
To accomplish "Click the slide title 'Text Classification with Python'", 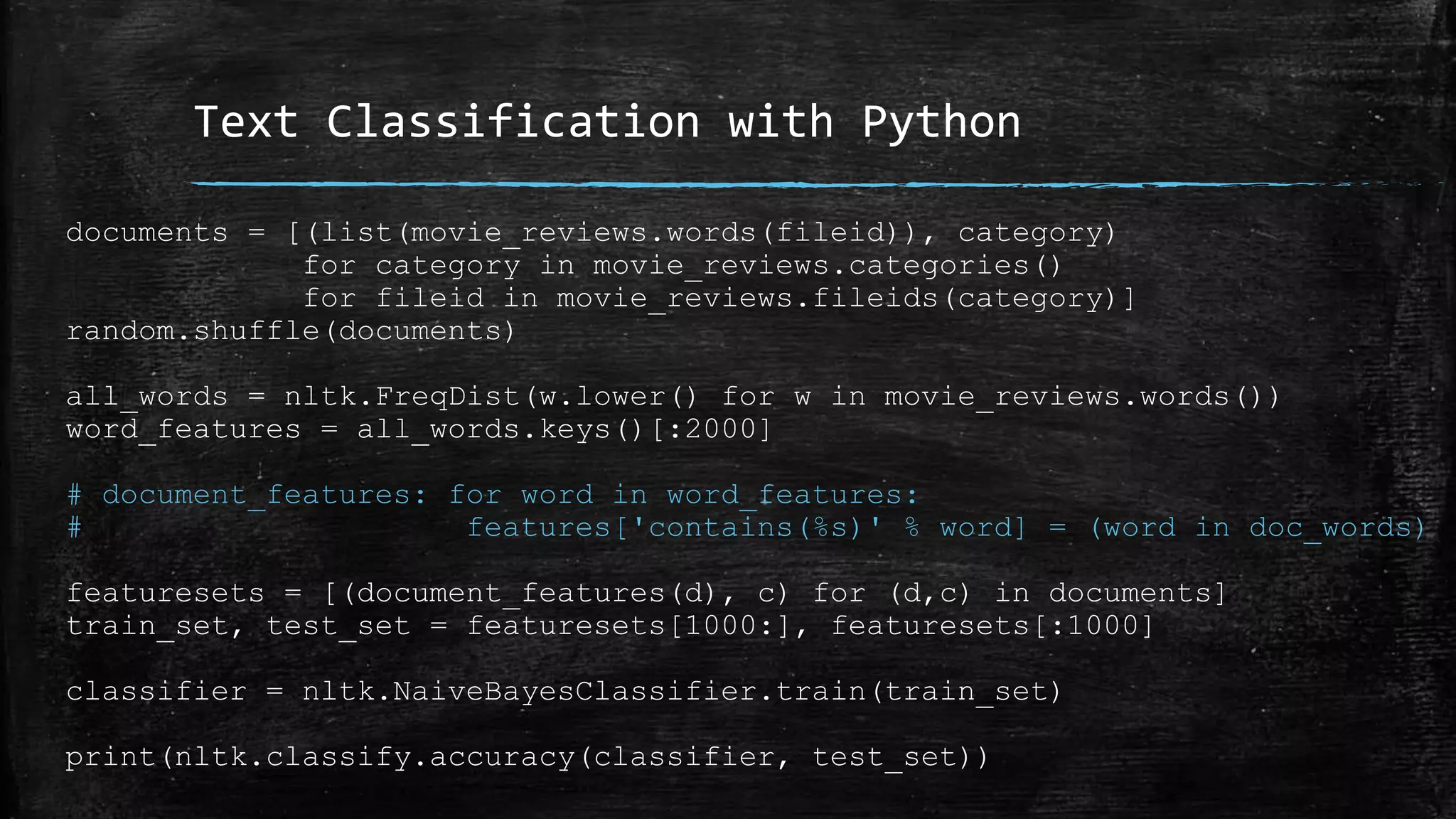I will (x=607, y=122).
